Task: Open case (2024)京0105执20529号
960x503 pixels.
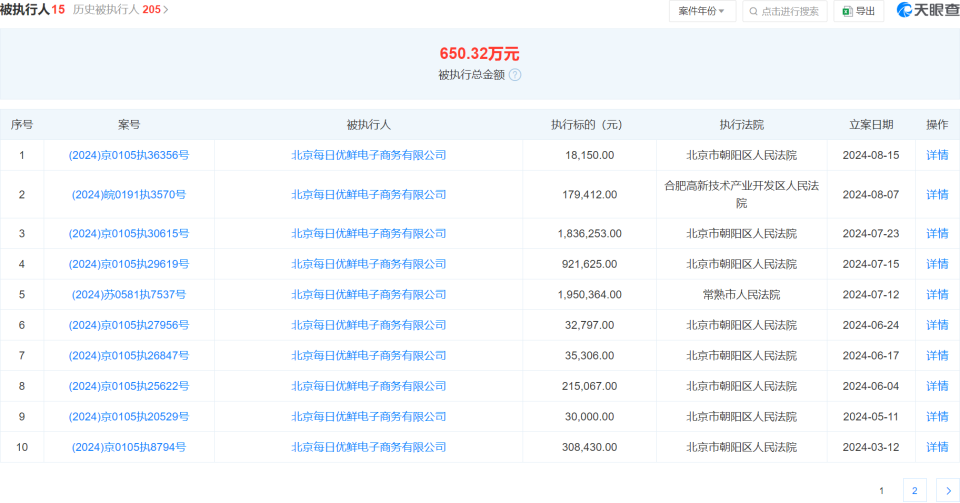Action: click(129, 417)
